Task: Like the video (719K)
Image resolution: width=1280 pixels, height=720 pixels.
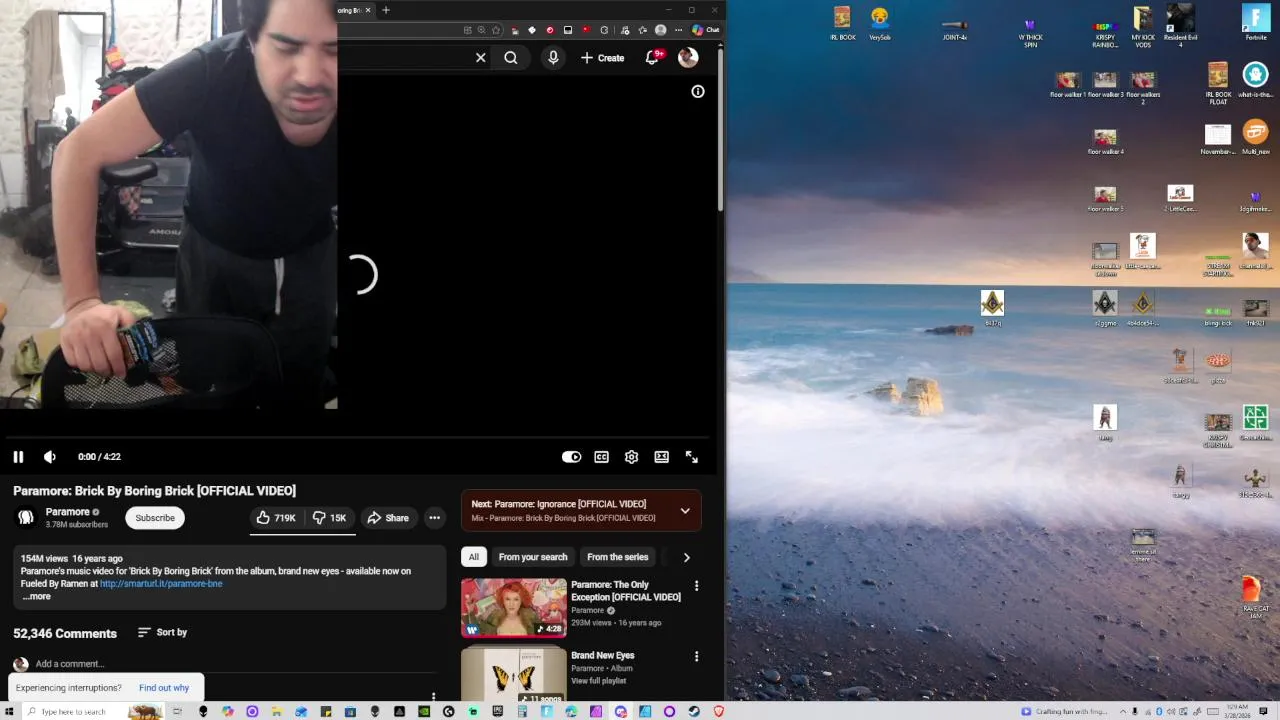Action: point(276,518)
